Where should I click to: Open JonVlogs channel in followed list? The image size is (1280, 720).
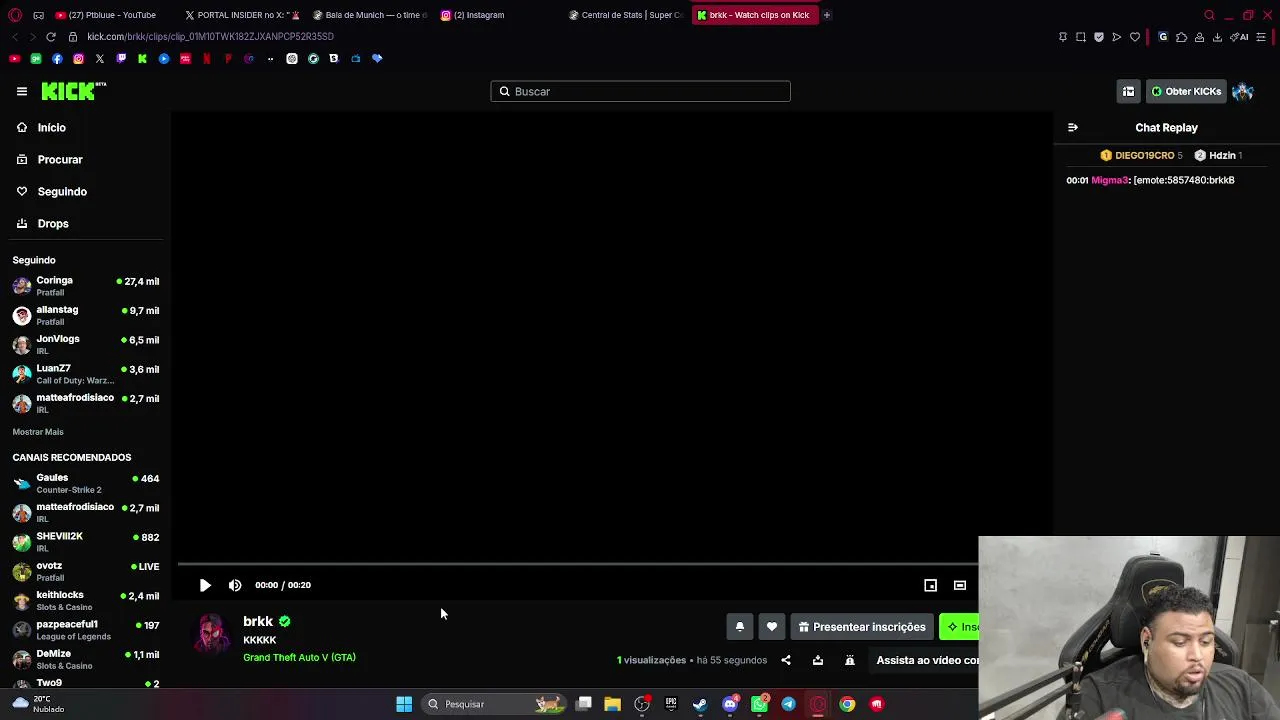tap(85, 344)
